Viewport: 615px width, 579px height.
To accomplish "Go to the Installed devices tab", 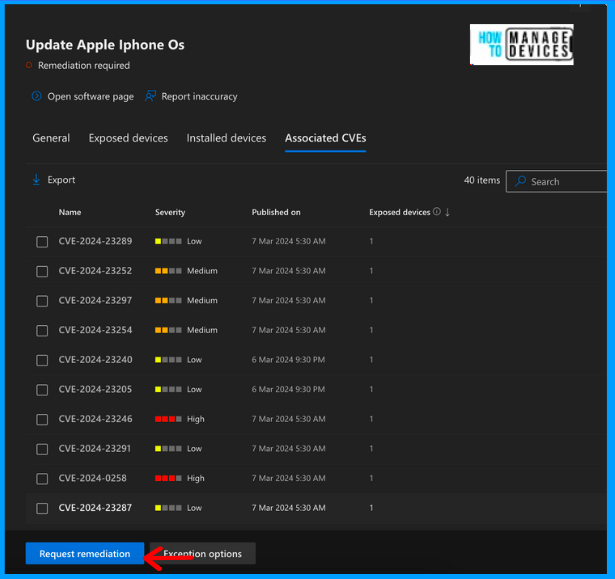I will (226, 138).
